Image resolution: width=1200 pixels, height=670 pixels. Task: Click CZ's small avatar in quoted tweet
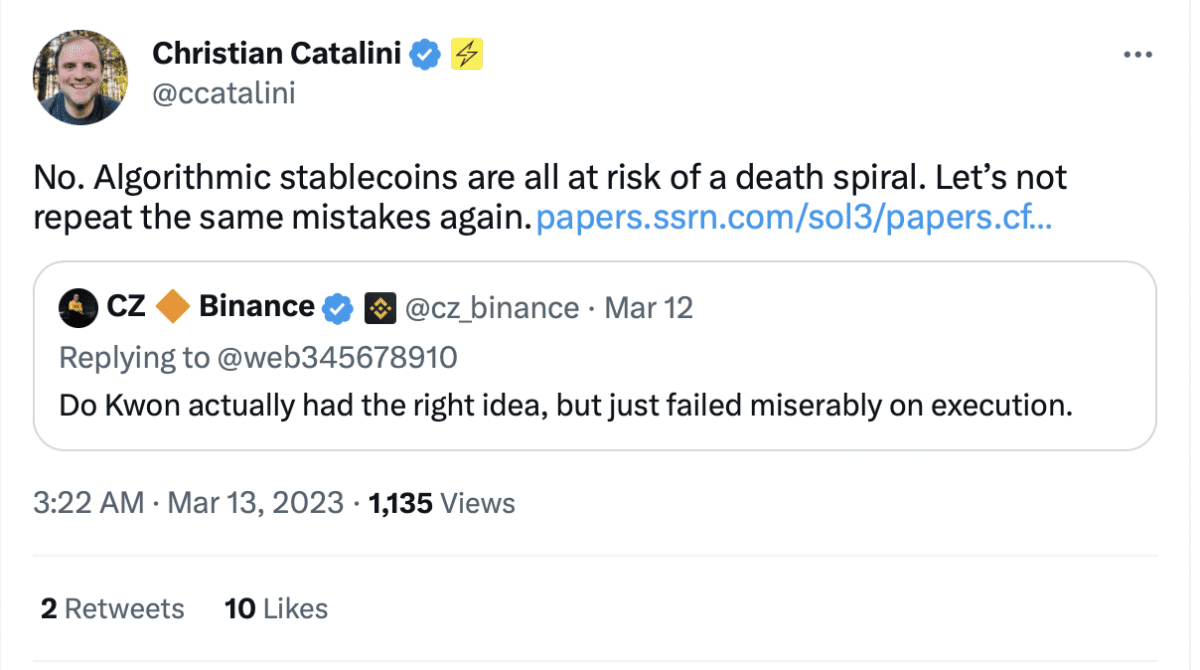click(77, 308)
